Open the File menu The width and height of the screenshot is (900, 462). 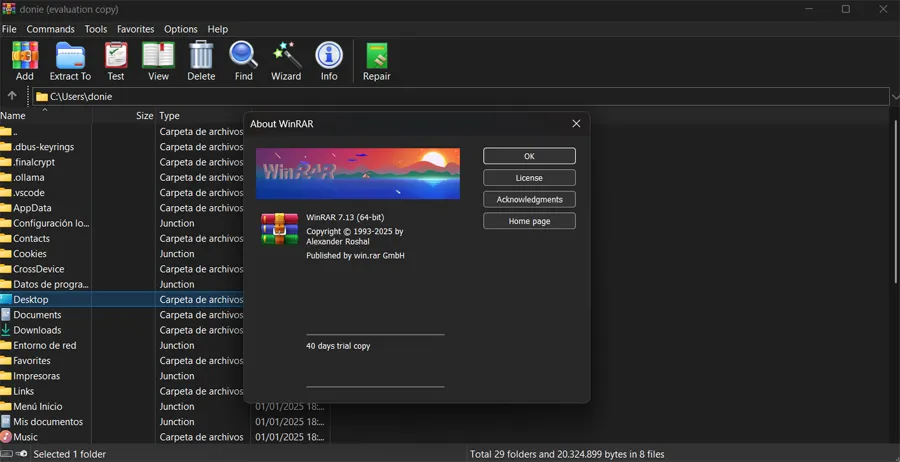pyautogui.click(x=9, y=29)
